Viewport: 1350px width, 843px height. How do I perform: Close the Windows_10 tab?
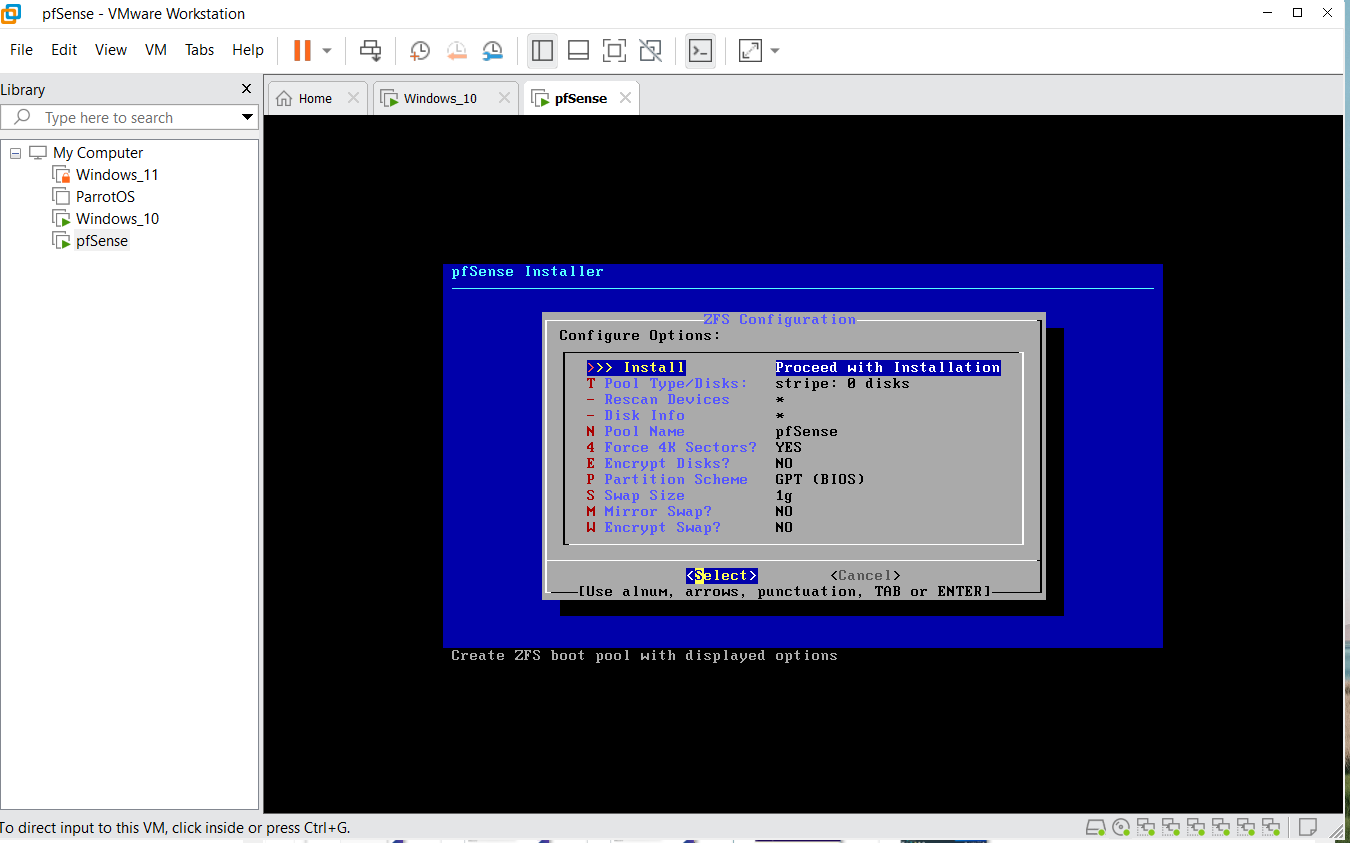tap(504, 98)
